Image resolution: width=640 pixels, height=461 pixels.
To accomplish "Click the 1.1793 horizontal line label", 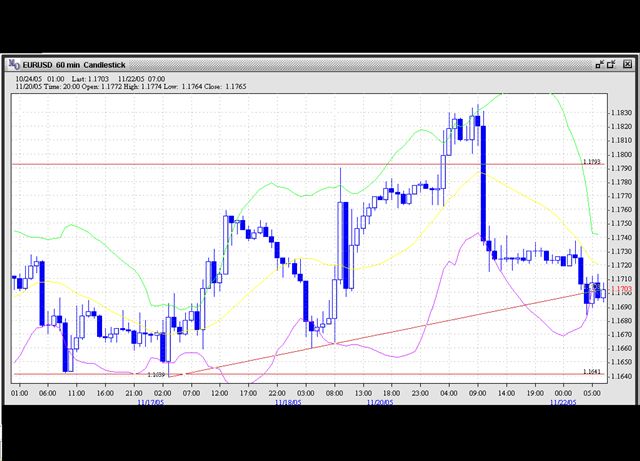I will tap(591, 162).
